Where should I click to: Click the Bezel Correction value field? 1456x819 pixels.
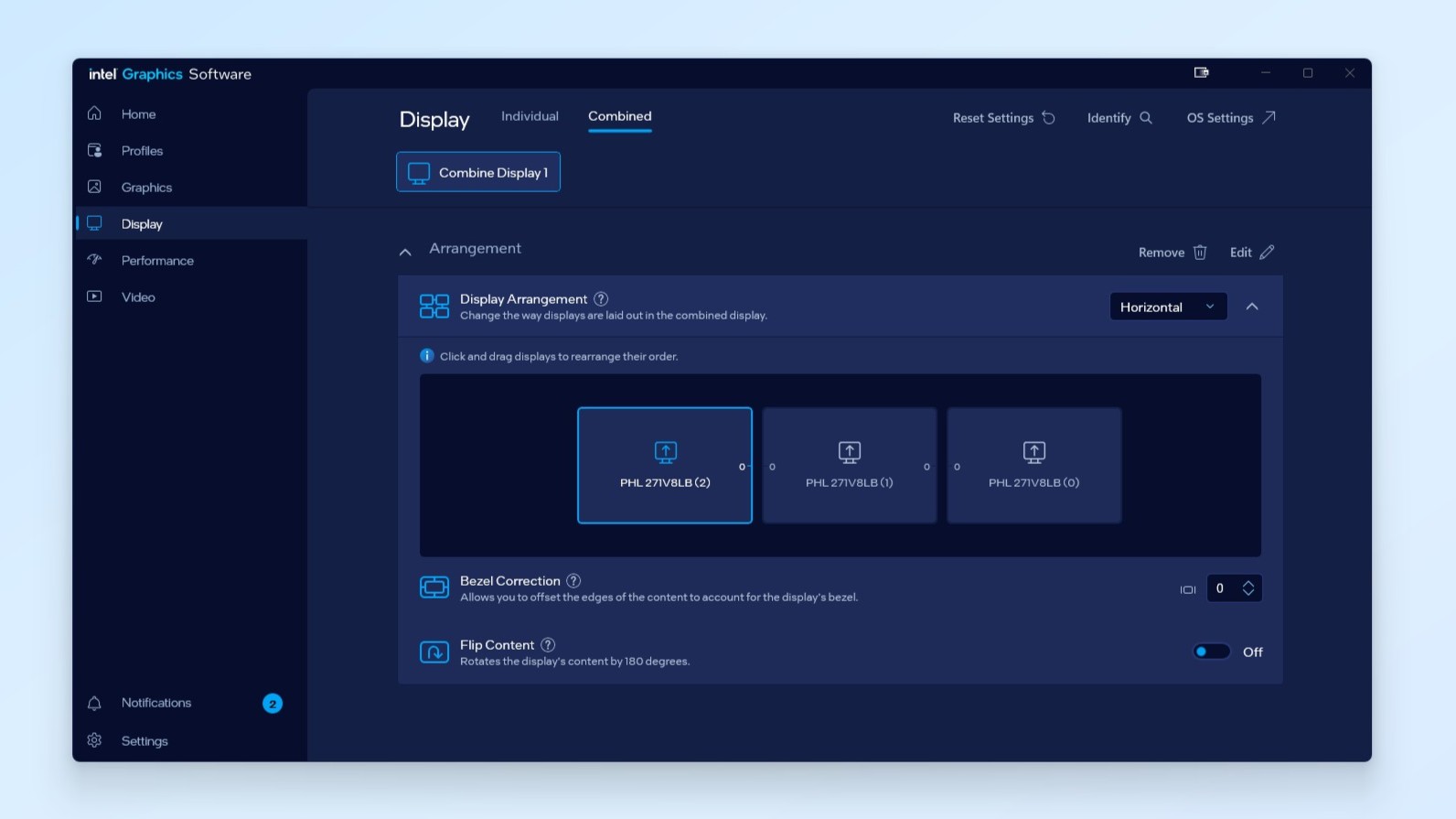(x=1221, y=588)
